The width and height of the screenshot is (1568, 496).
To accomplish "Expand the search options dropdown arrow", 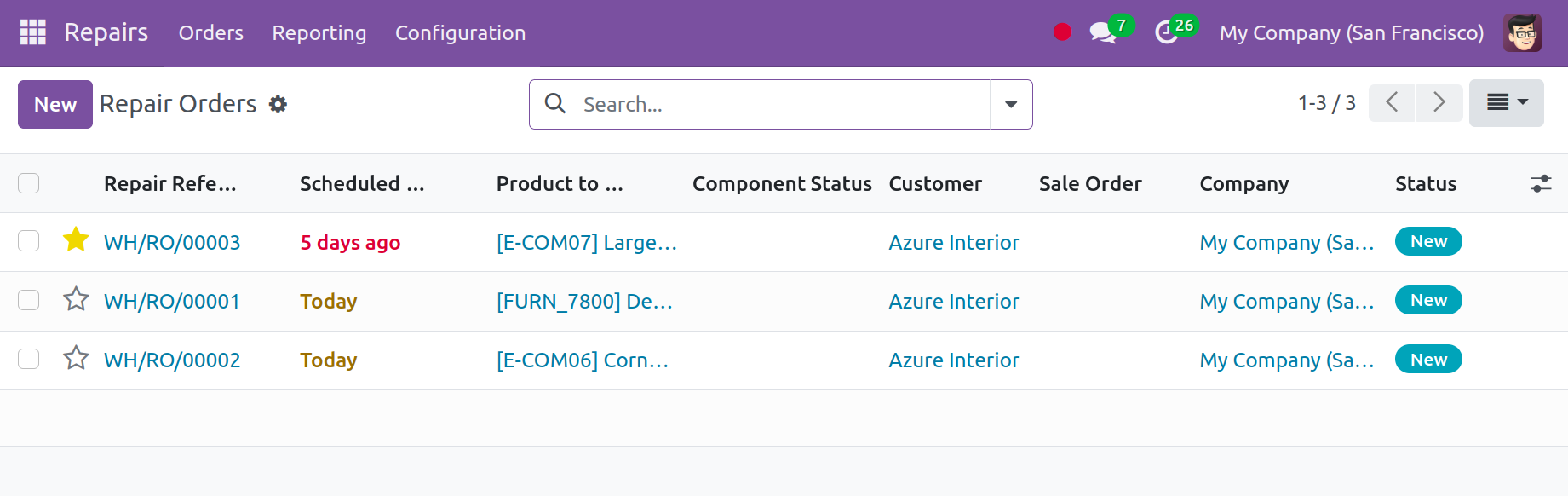I will coord(1011,104).
